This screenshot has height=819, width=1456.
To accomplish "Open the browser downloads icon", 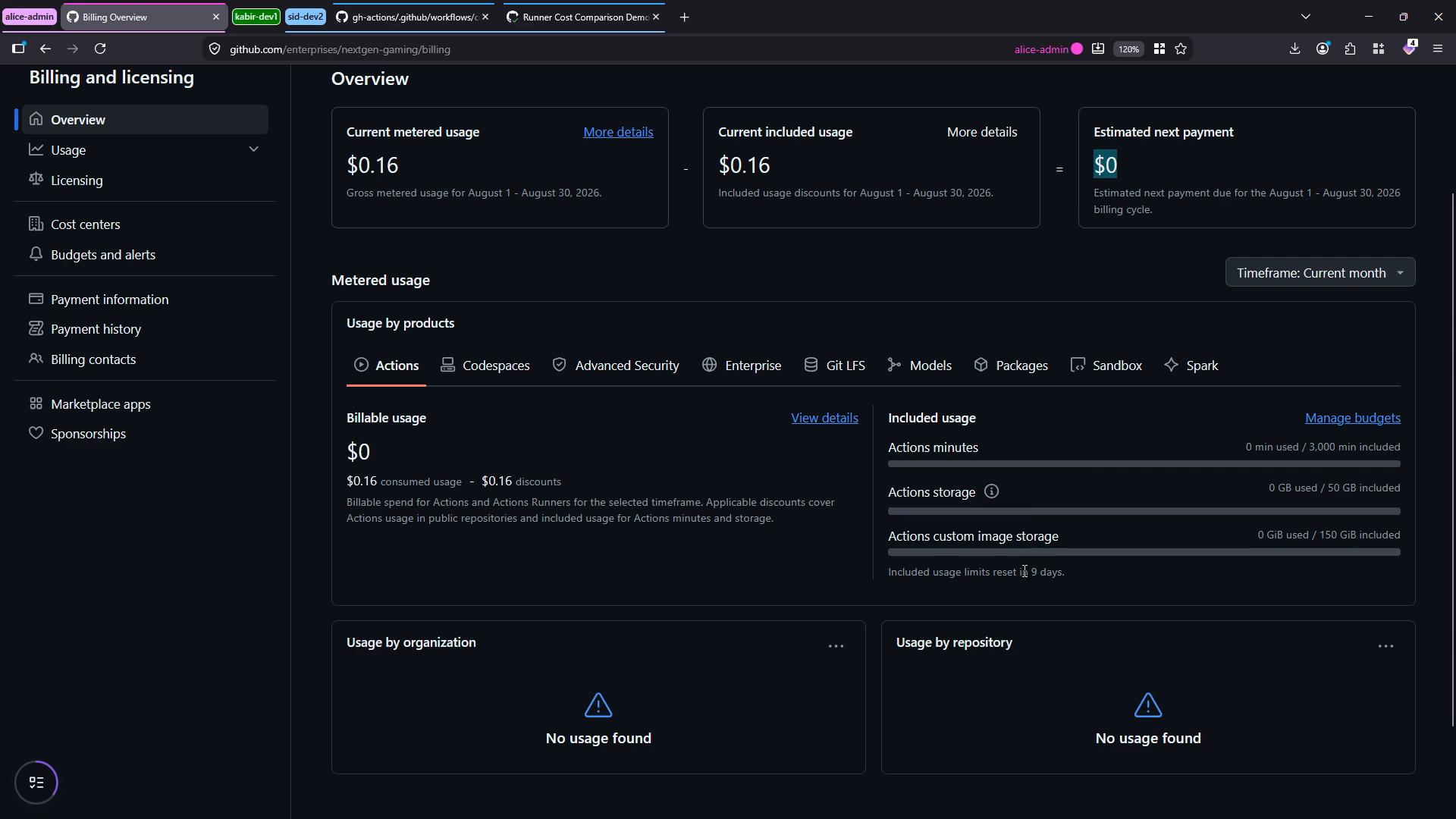I will click(x=1294, y=49).
